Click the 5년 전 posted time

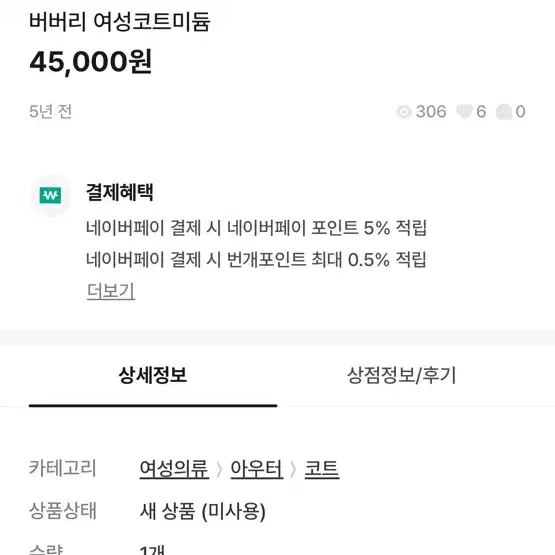coord(51,111)
